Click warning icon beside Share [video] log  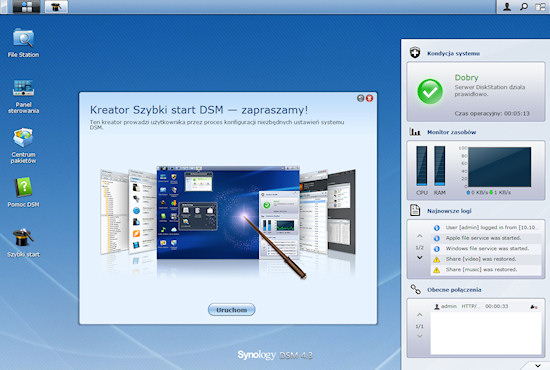point(436,260)
